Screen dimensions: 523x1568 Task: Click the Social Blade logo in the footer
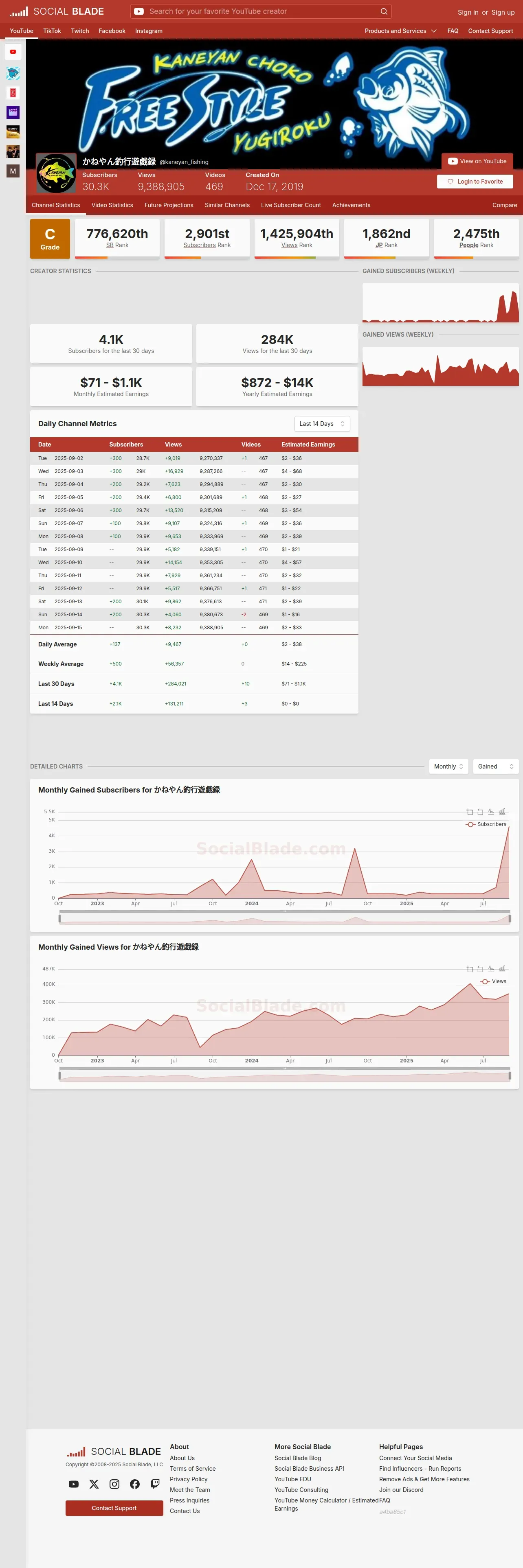pyautogui.click(x=114, y=1451)
